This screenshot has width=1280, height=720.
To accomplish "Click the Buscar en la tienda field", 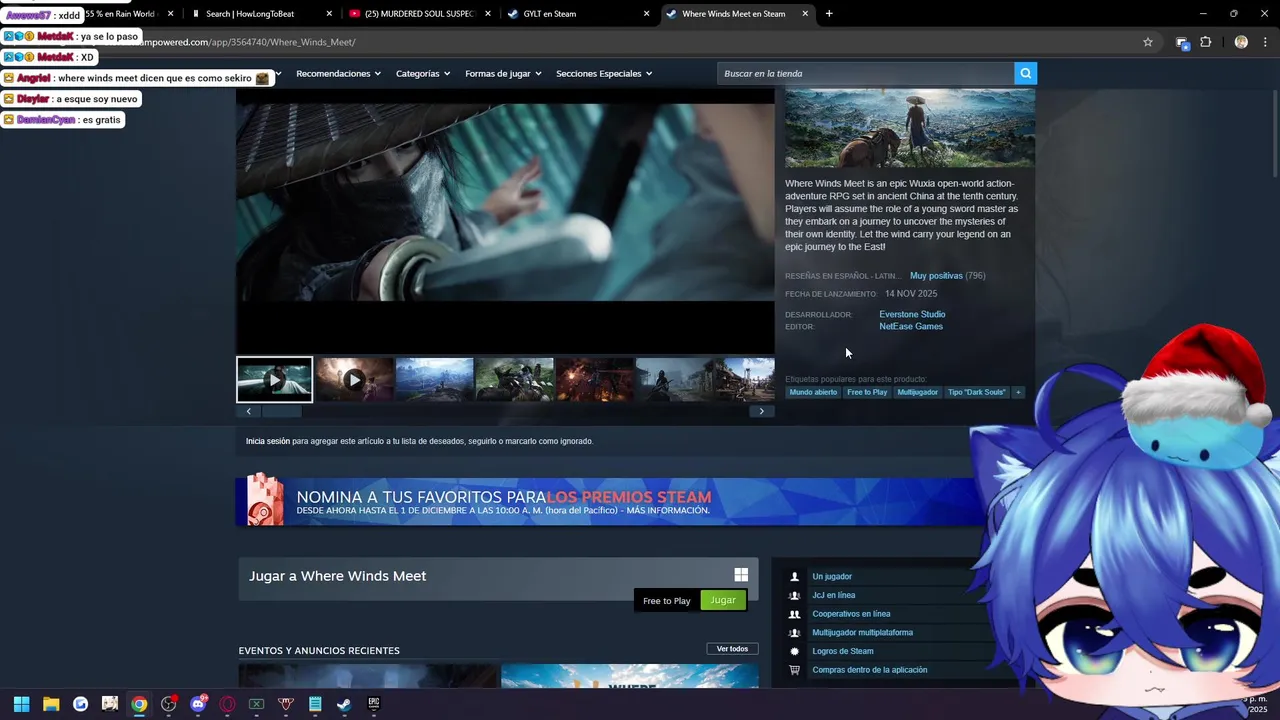I will coord(866,73).
